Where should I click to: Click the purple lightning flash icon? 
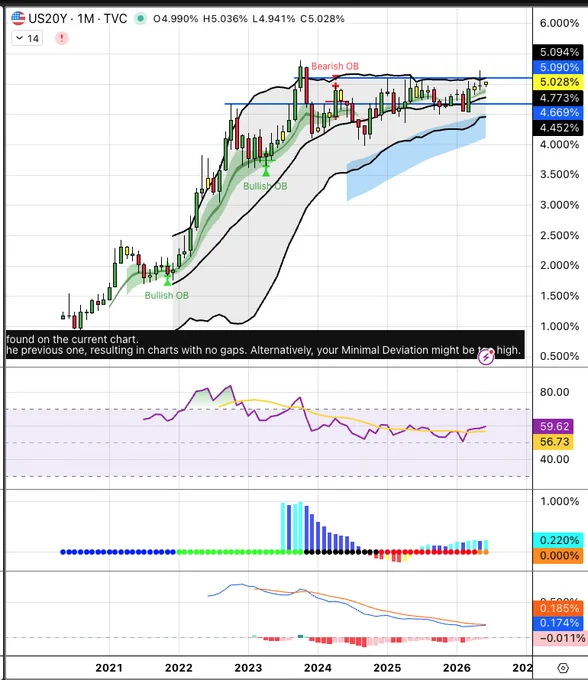pos(486,357)
